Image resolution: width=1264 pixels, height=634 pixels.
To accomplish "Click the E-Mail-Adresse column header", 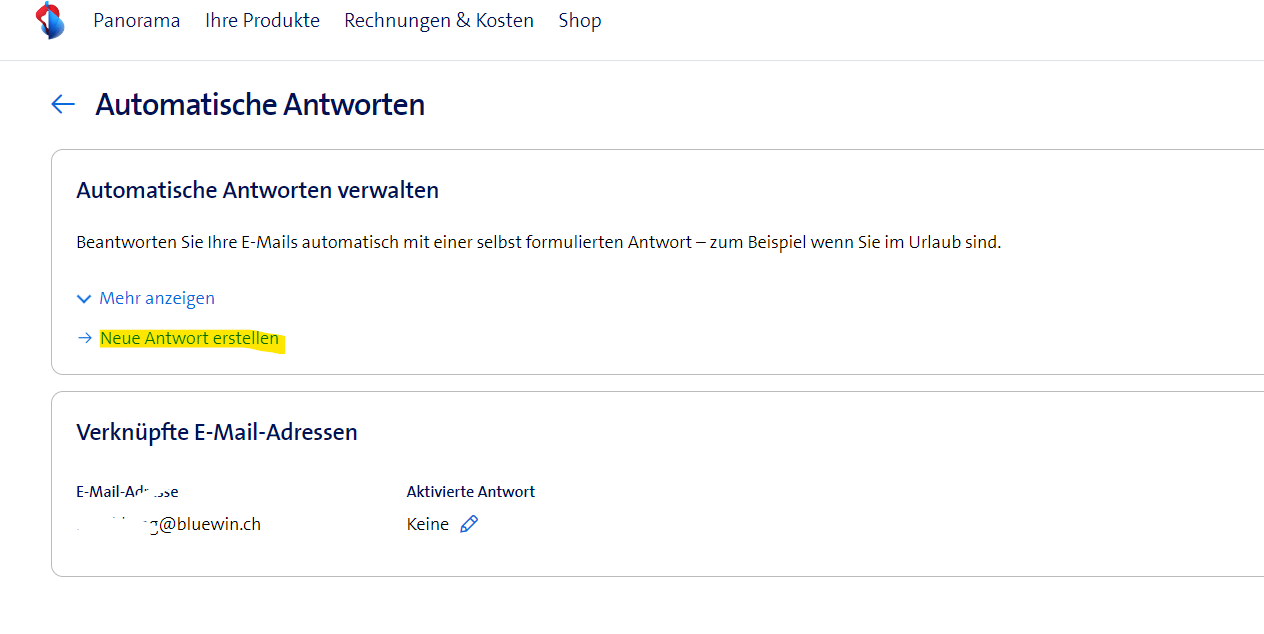I will pos(127,491).
